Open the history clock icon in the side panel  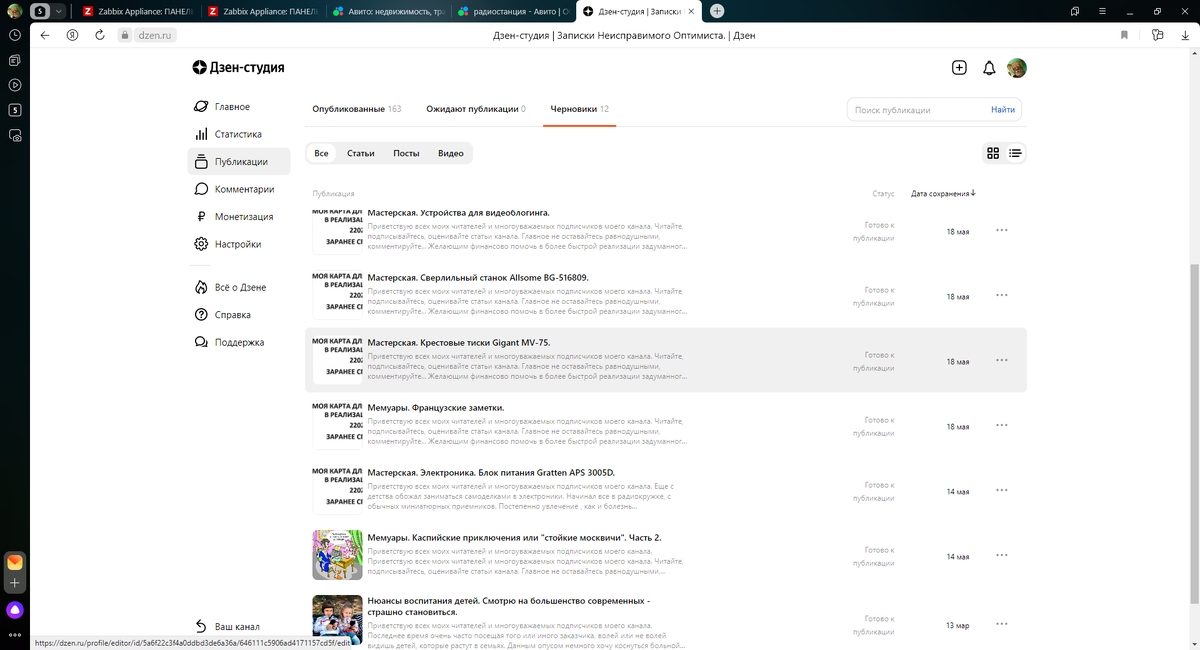15,34
